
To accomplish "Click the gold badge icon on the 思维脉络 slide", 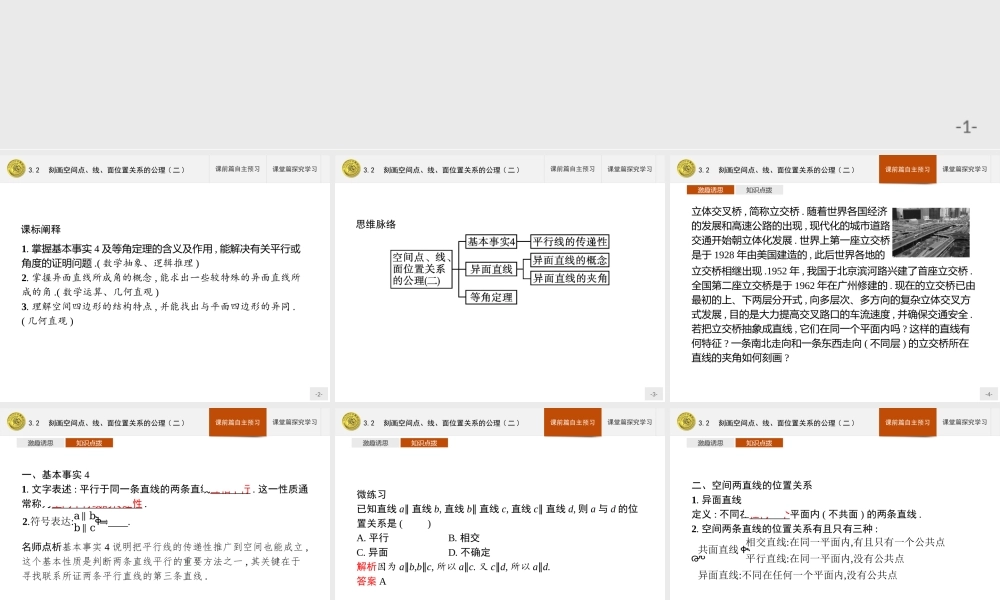I will pos(350,170).
